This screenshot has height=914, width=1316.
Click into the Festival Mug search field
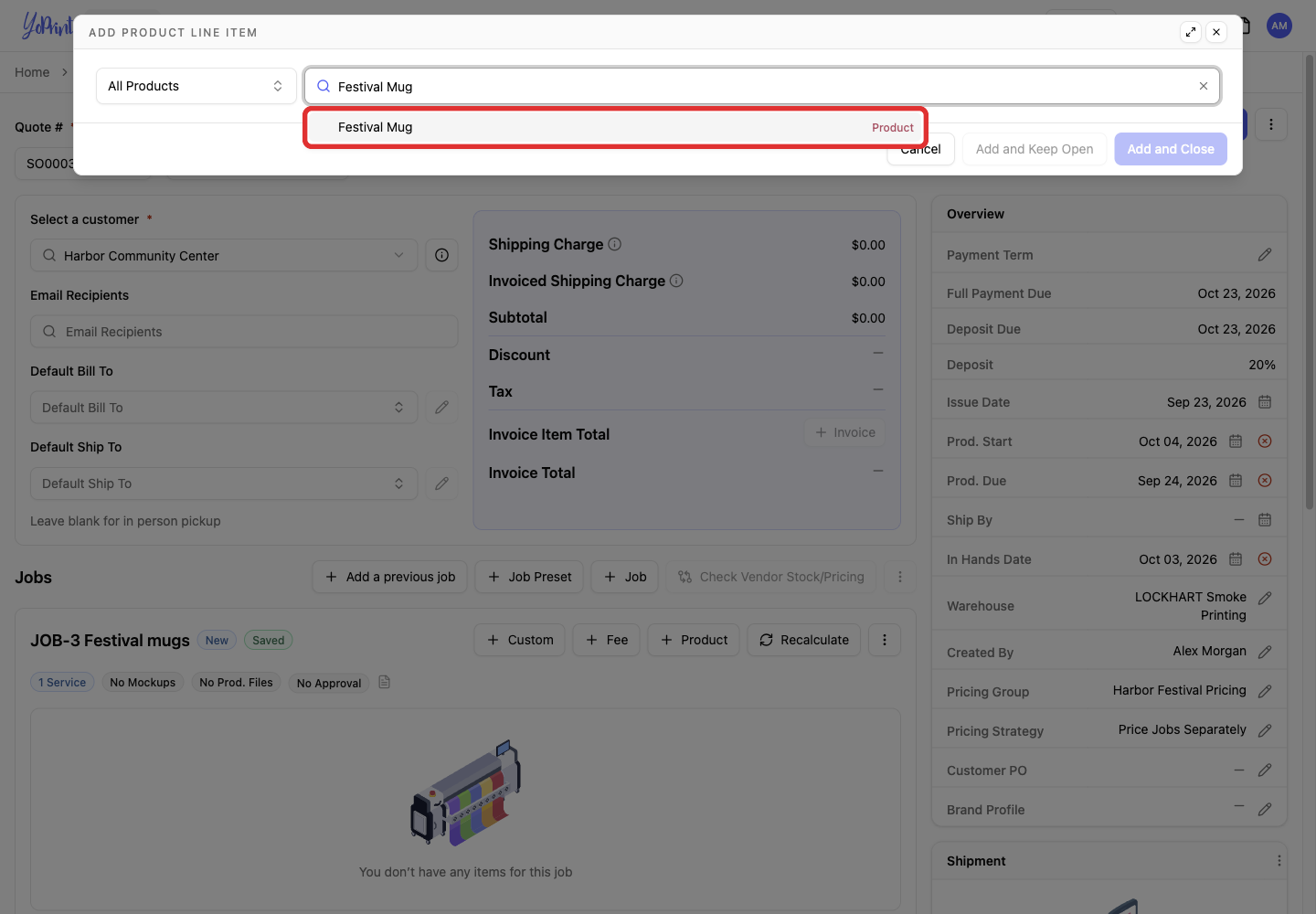pos(762,86)
